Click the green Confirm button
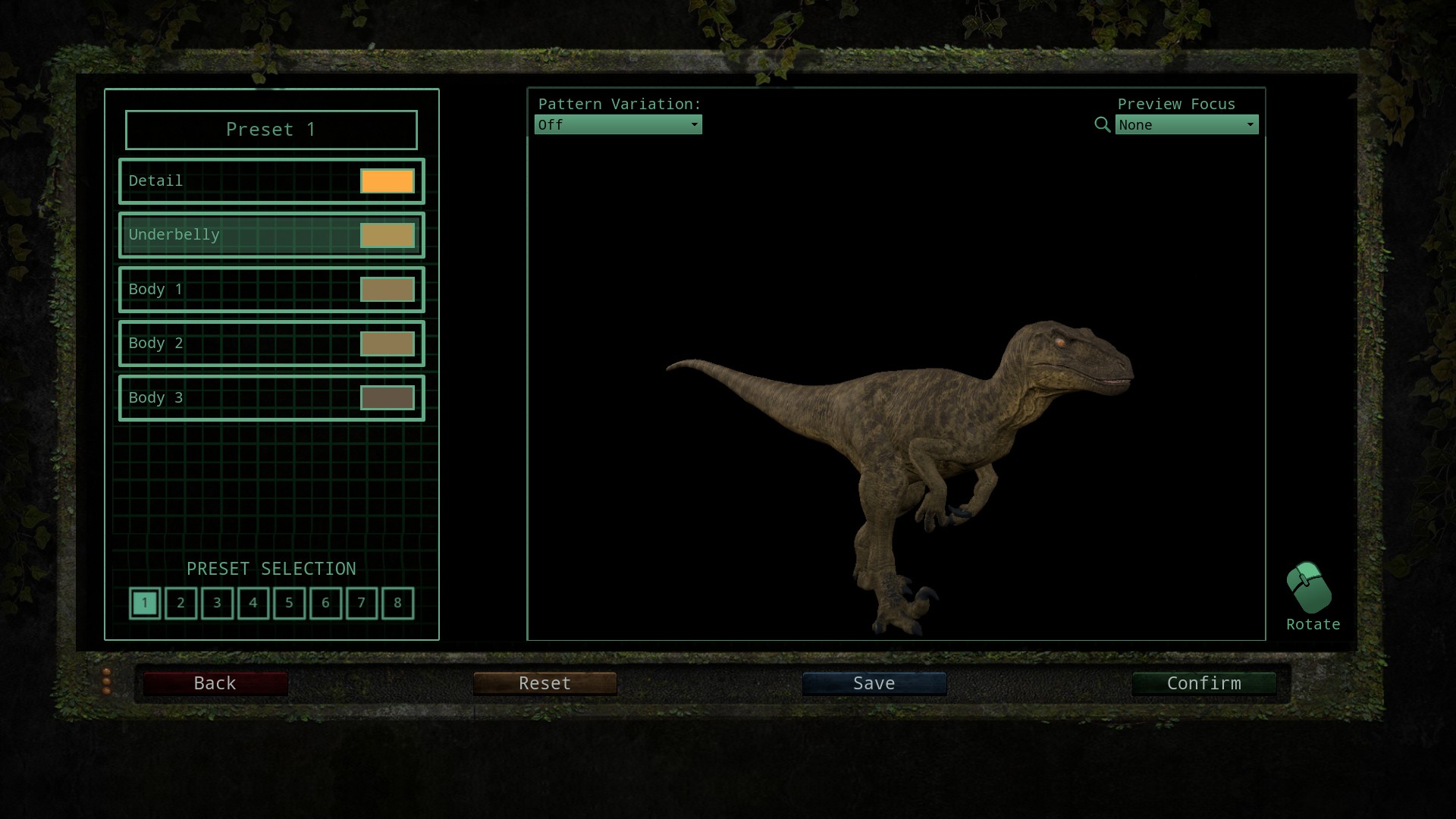Image resolution: width=1456 pixels, height=819 pixels. [x=1203, y=683]
